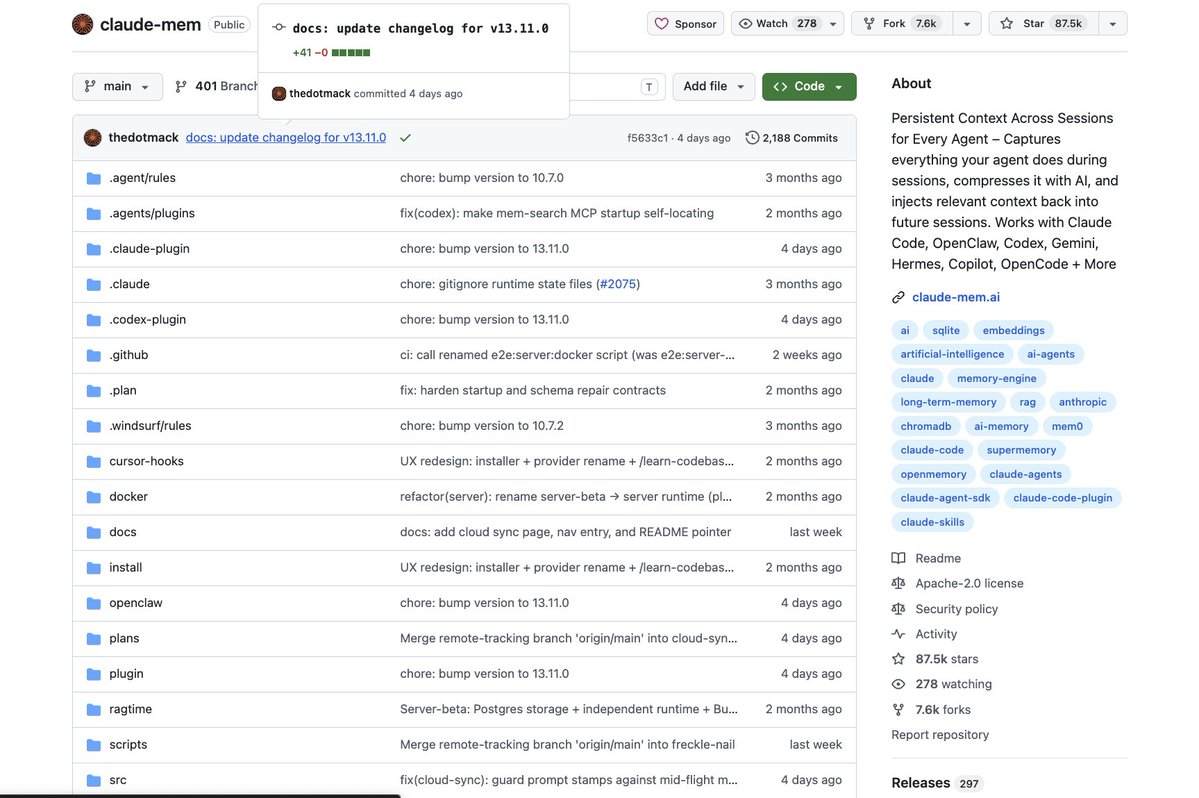
Task: Open the Add file dropdown menu
Action: [x=713, y=86]
